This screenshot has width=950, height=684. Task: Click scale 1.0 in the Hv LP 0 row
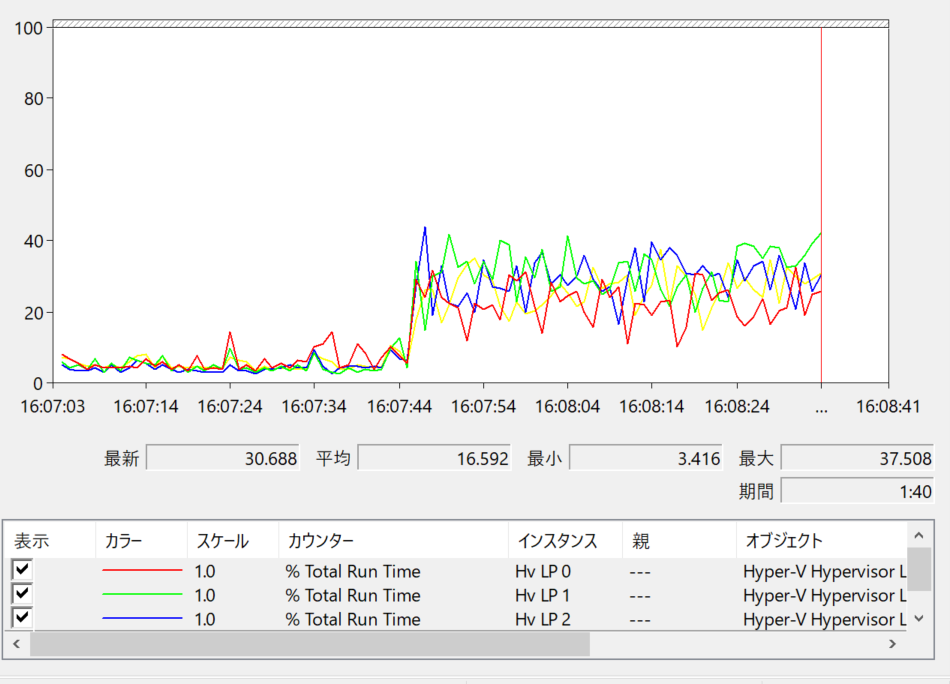[205, 571]
